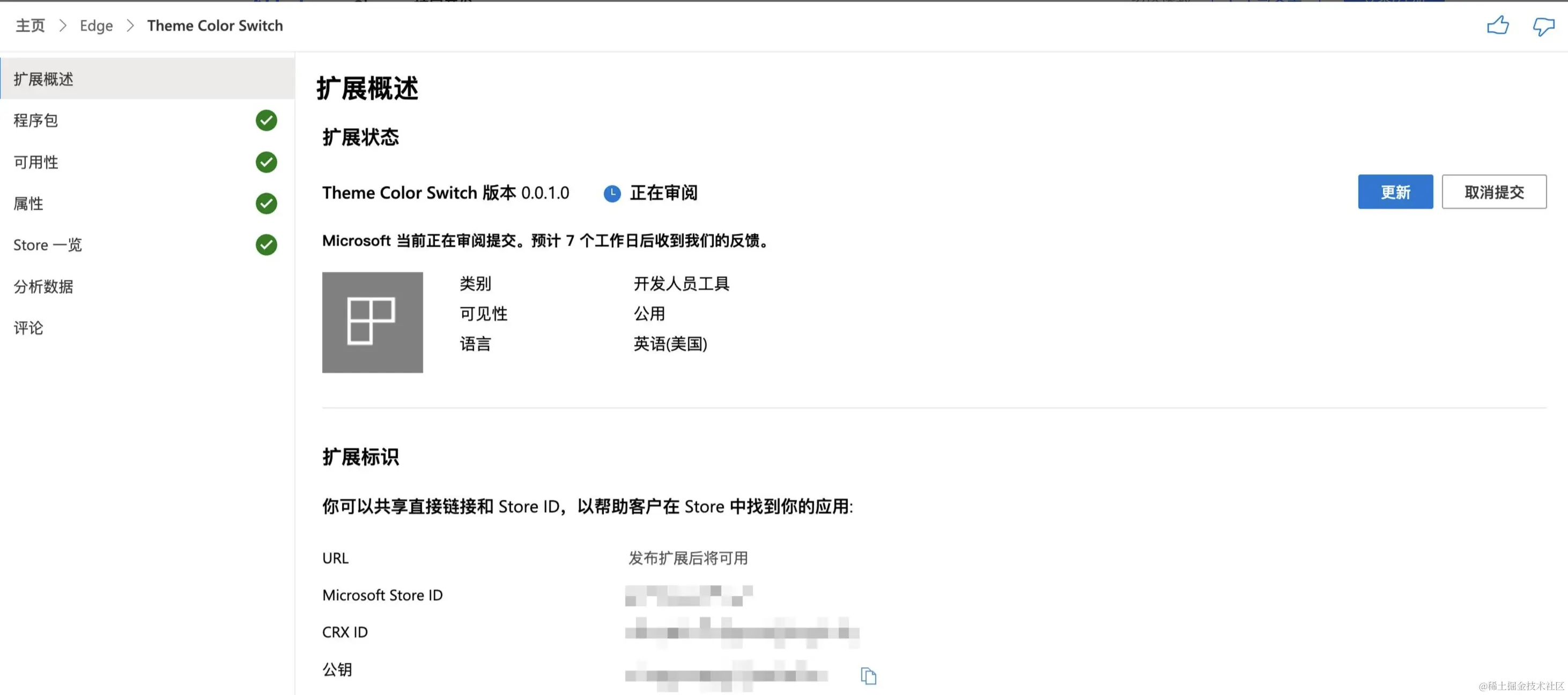
Task: Click the clock icon beside 正在审阅
Action: [612, 194]
